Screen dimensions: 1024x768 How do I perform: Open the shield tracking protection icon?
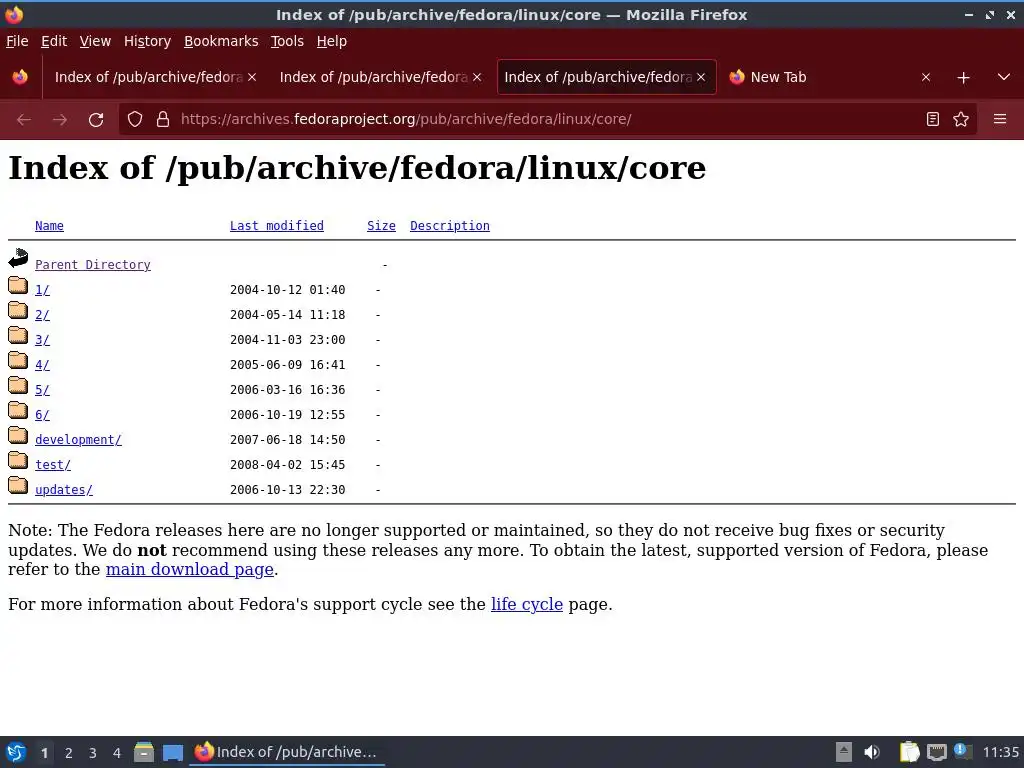tap(135, 120)
